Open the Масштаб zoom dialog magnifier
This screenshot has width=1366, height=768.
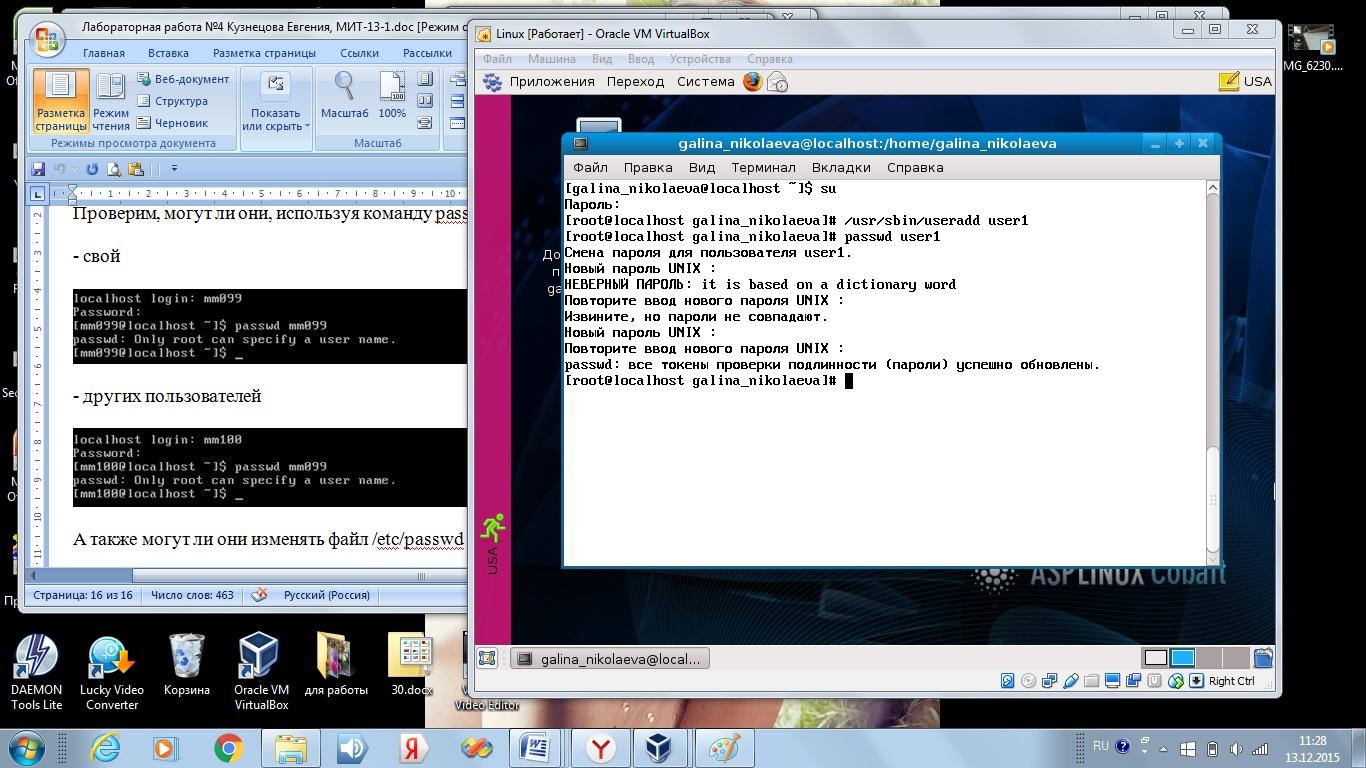(x=345, y=96)
